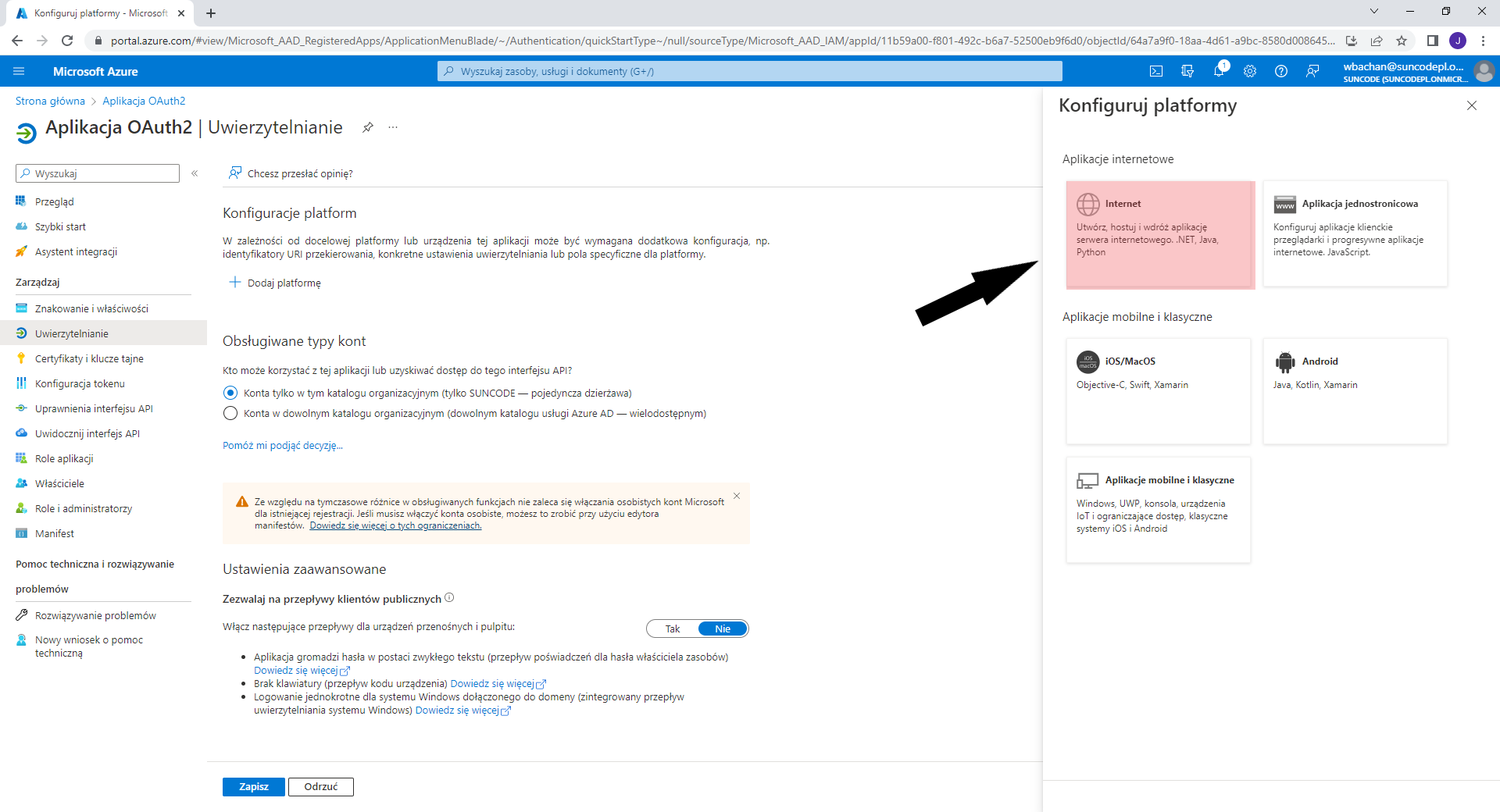Screen dimensions: 1500x812
Task: Focus the global Azure search bar
Action: (750, 71)
